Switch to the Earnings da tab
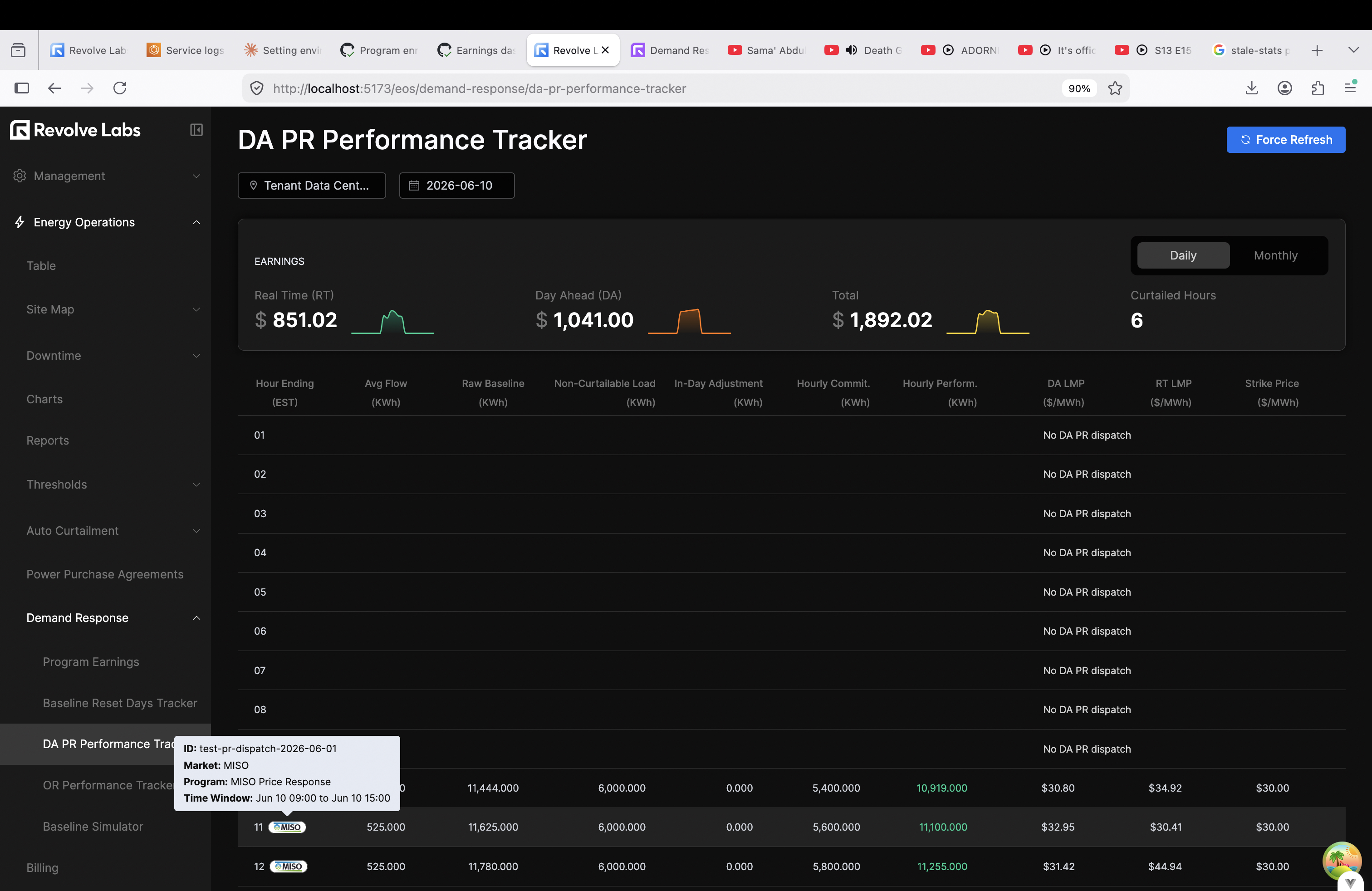Image resolution: width=1372 pixels, height=891 pixels. [476, 50]
